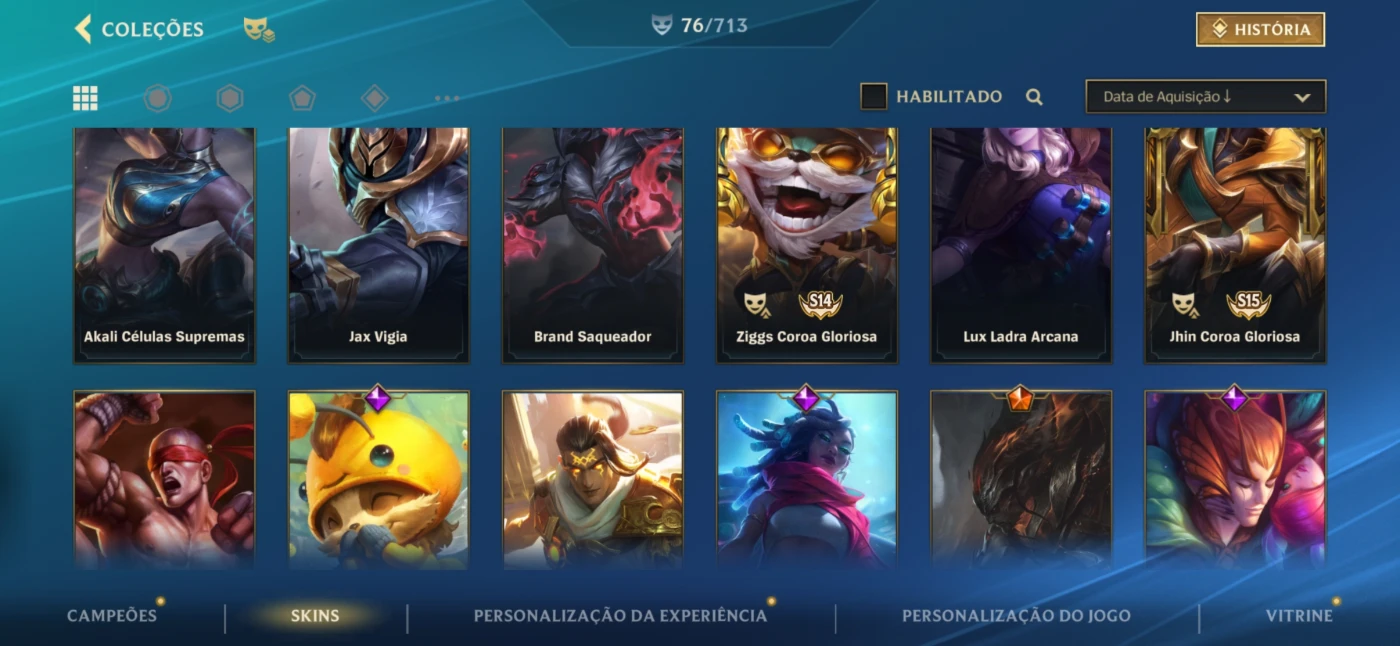
Task: Show more rarity filters via ellipsis
Action: [447, 98]
